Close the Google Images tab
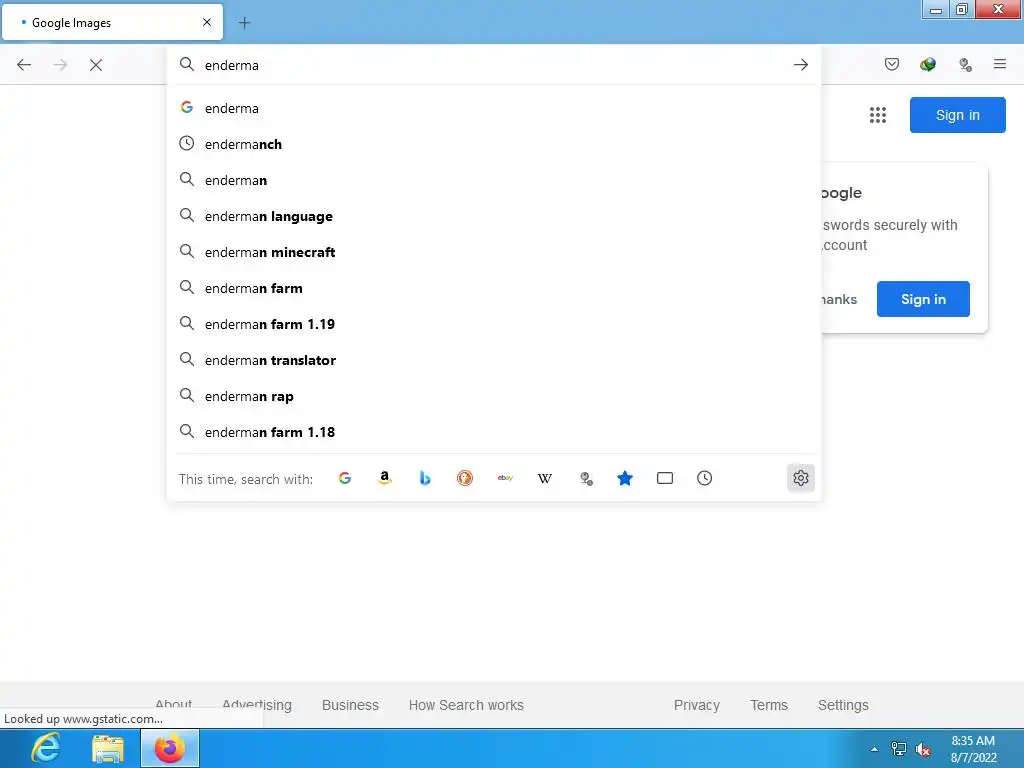 coord(207,22)
